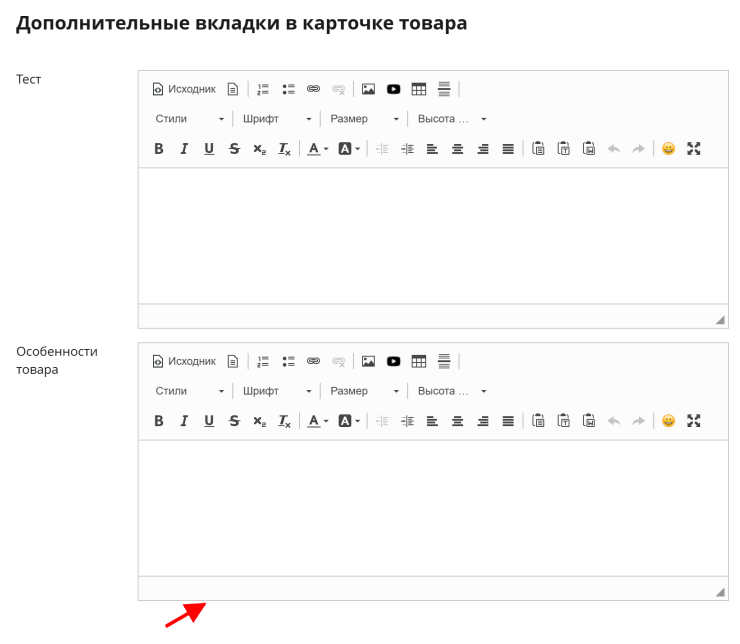Screen dimensions: 740x644
Task: Insert numbered list in Тест editor
Action: click(263, 89)
